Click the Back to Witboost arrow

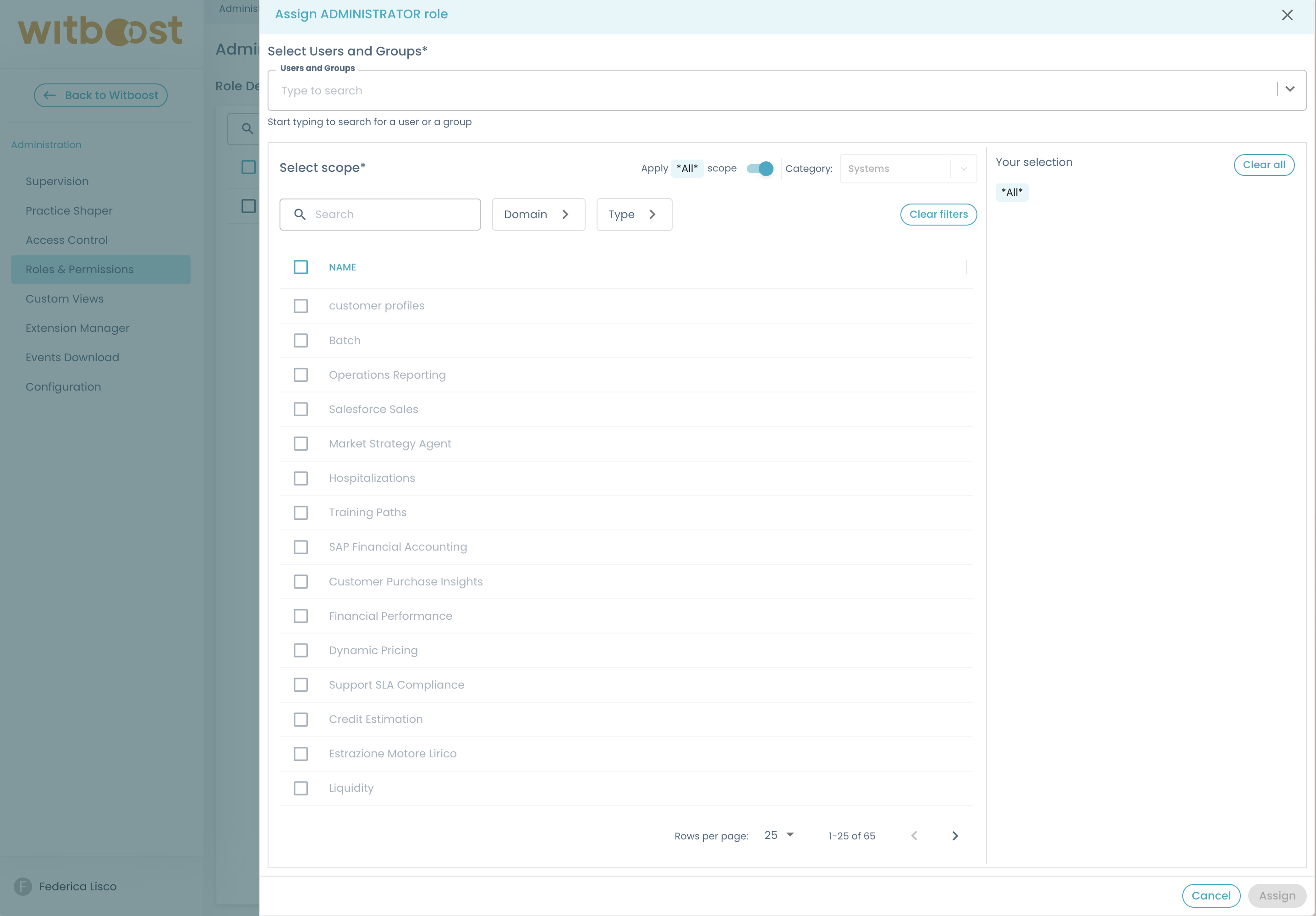pyautogui.click(x=50, y=95)
